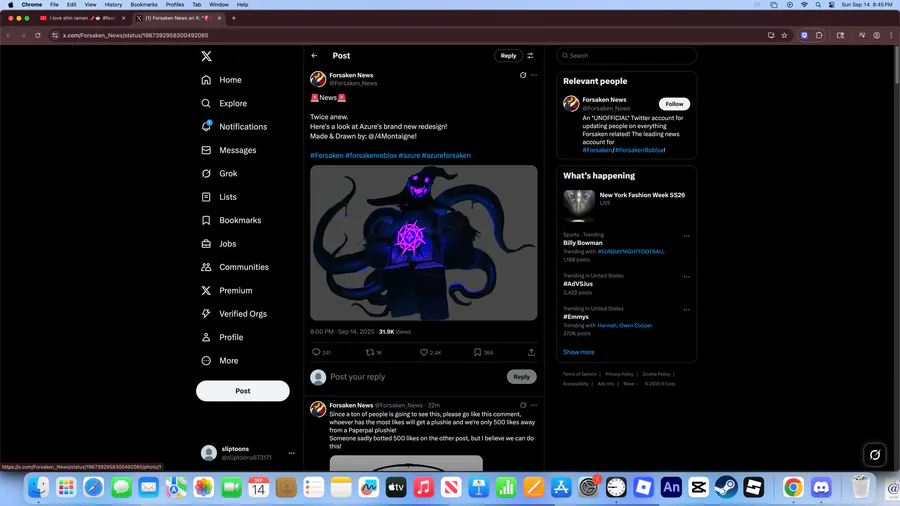Open #Emmys trend options menu
Screen dimensions: 900x506
pos(686,310)
